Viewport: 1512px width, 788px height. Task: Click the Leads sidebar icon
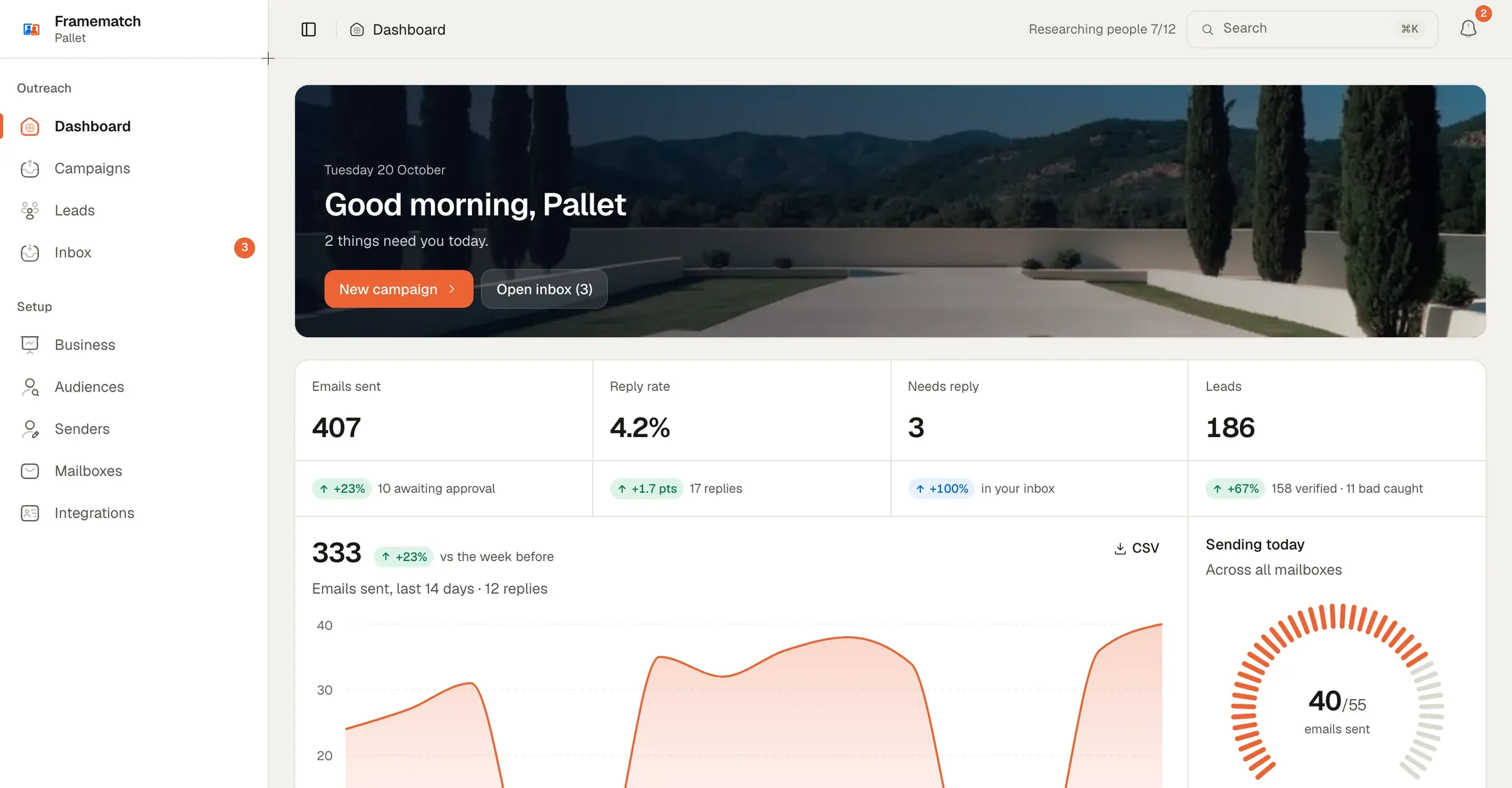(x=30, y=211)
